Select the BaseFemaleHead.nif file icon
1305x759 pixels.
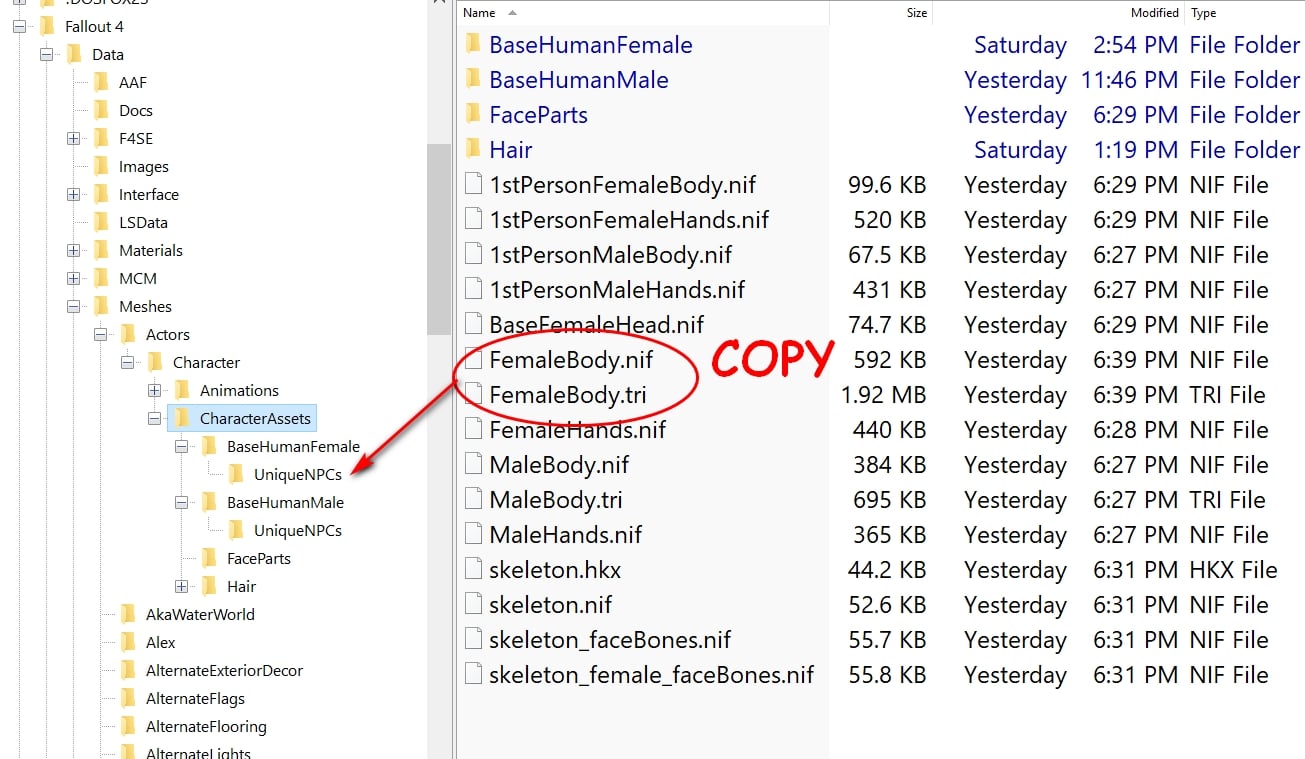474,324
